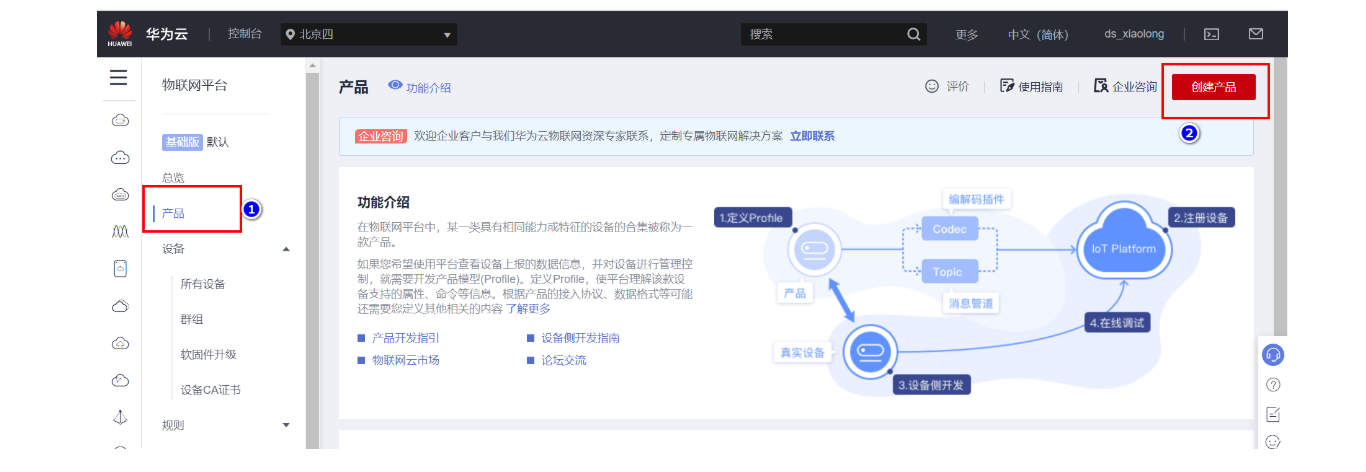The height and width of the screenshot is (472, 1366).
Task: Click the Huawei logo
Action: (x=120, y=34)
